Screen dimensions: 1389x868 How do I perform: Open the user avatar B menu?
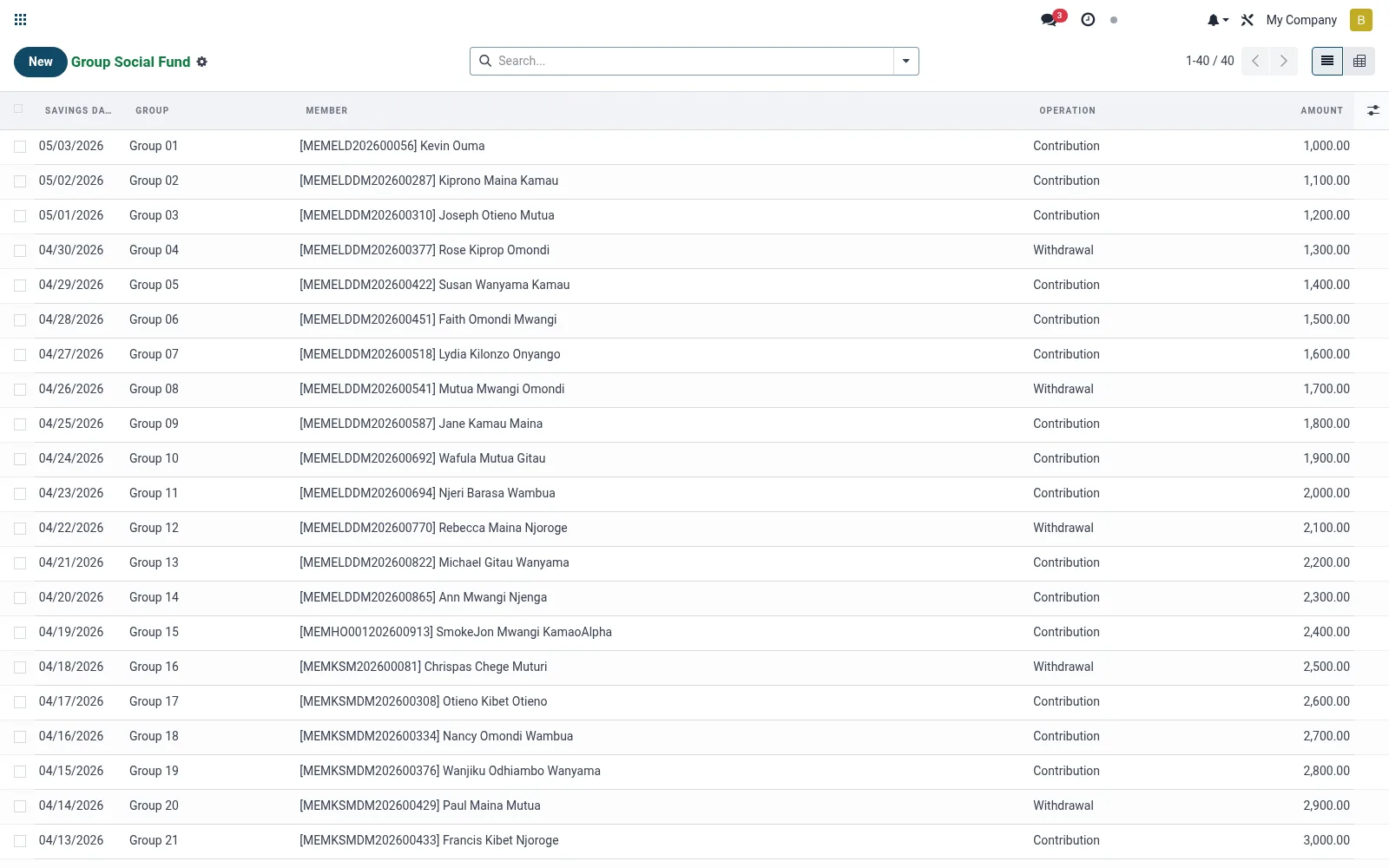pos(1360,20)
